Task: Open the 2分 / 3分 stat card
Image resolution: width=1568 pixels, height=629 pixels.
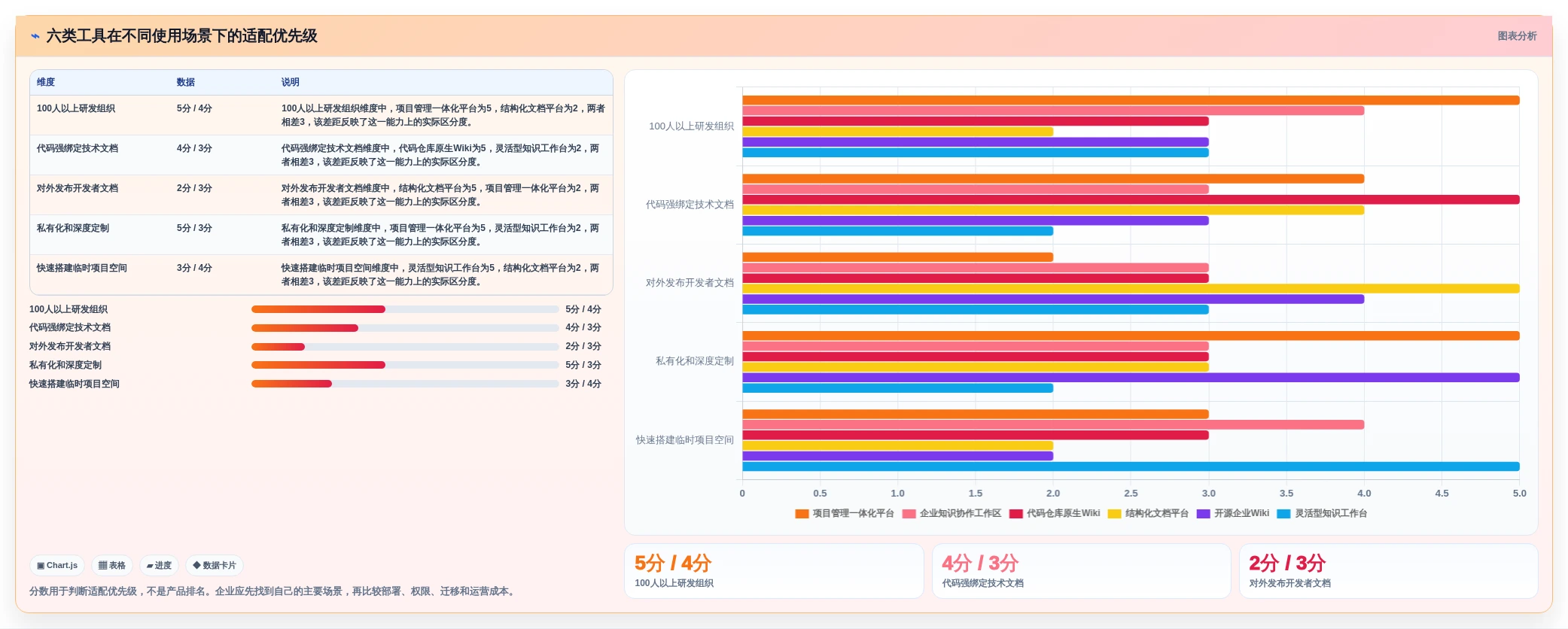Action: (1389, 571)
